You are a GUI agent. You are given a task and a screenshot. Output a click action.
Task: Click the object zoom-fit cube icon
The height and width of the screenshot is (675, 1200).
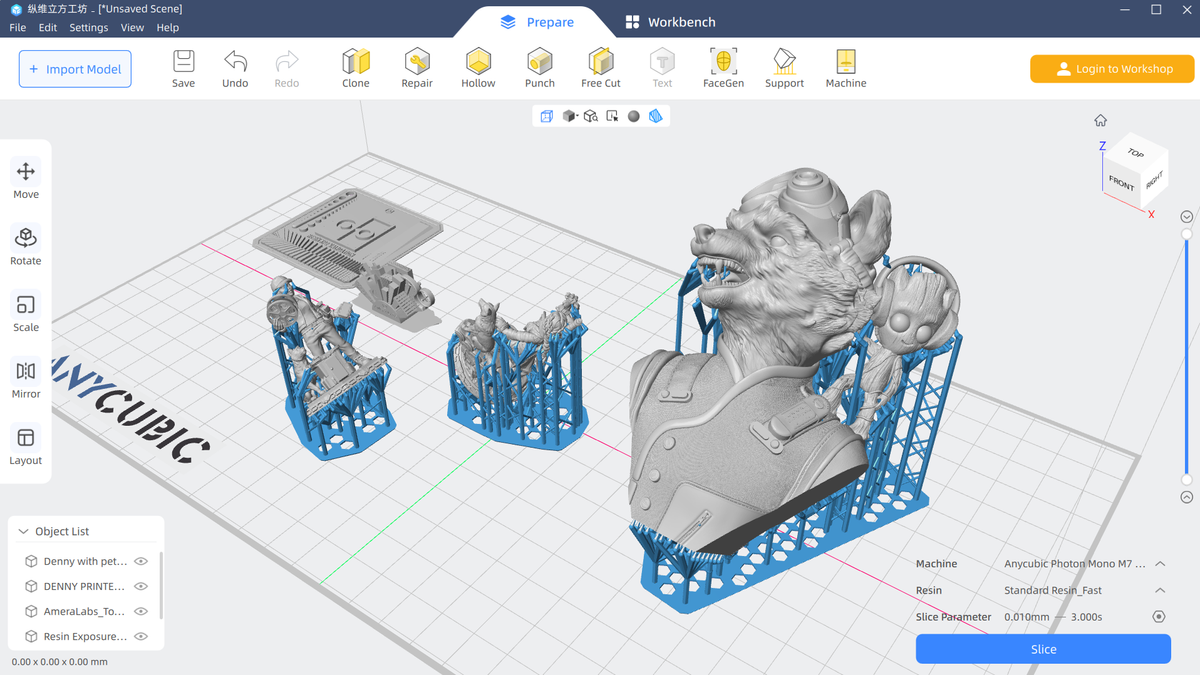point(590,116)
